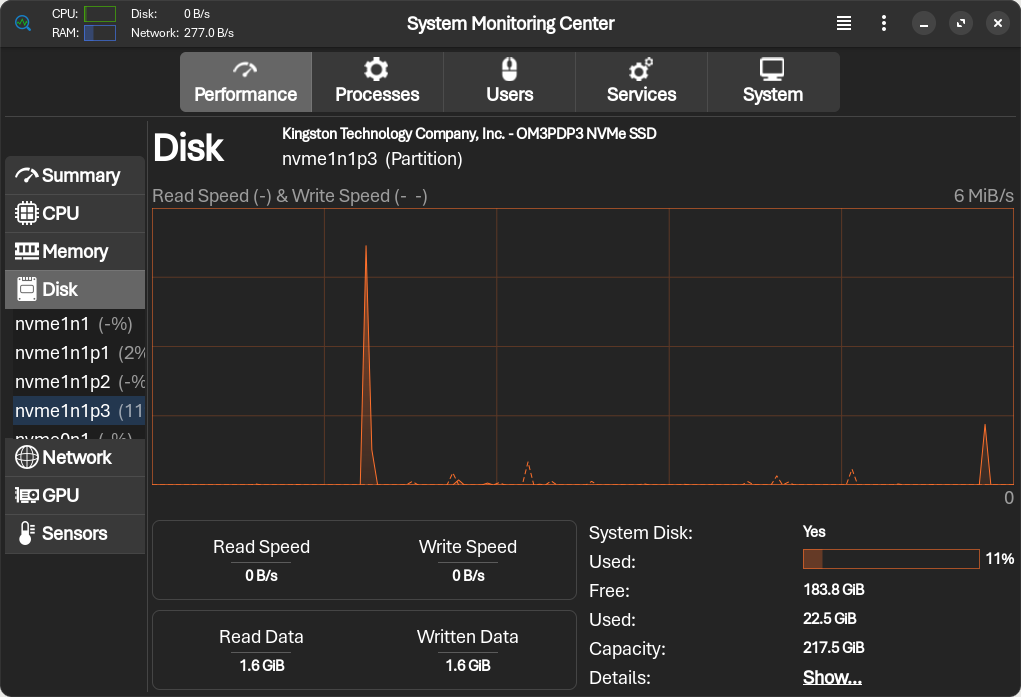Open GPU performance view
Viewport: 1021px width, 697px height.
[75, 496]
